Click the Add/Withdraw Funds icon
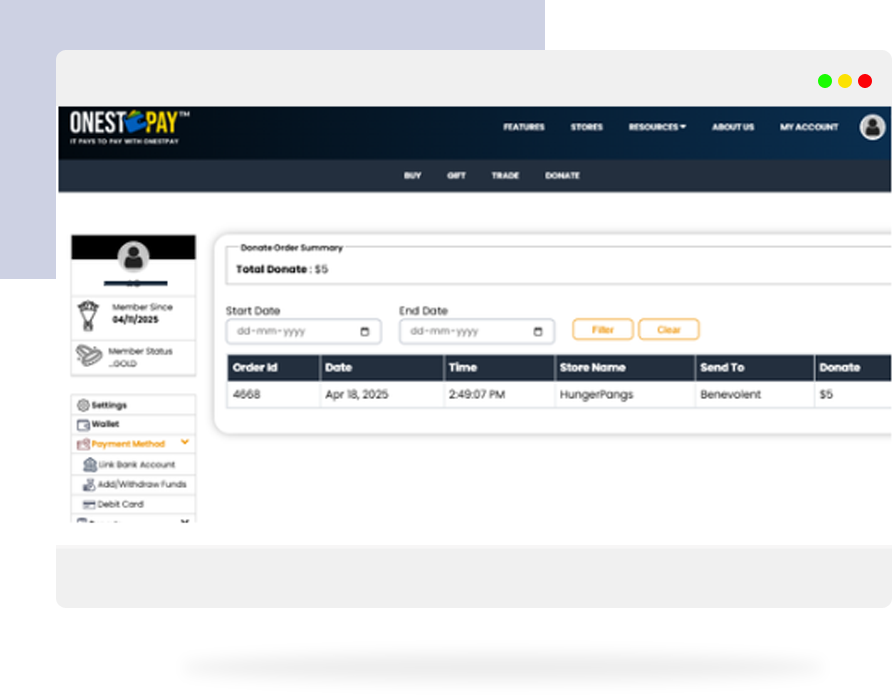892x695 pixels. [x=90, y=485]
